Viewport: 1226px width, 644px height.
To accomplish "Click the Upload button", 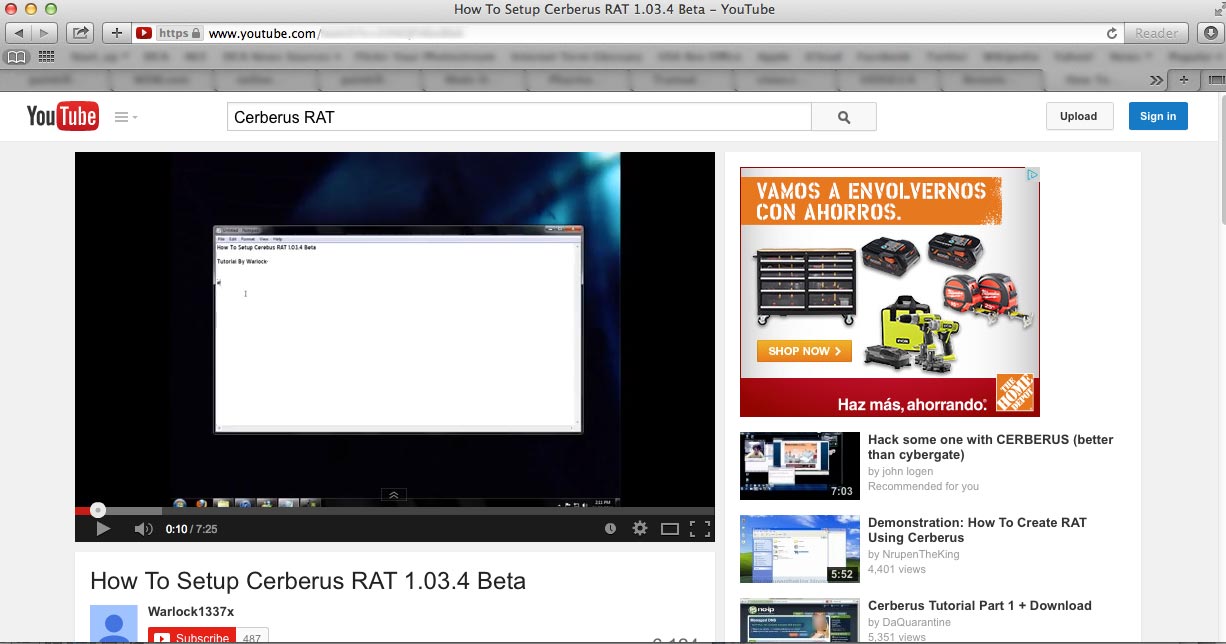I will [x=1078, y=116].
